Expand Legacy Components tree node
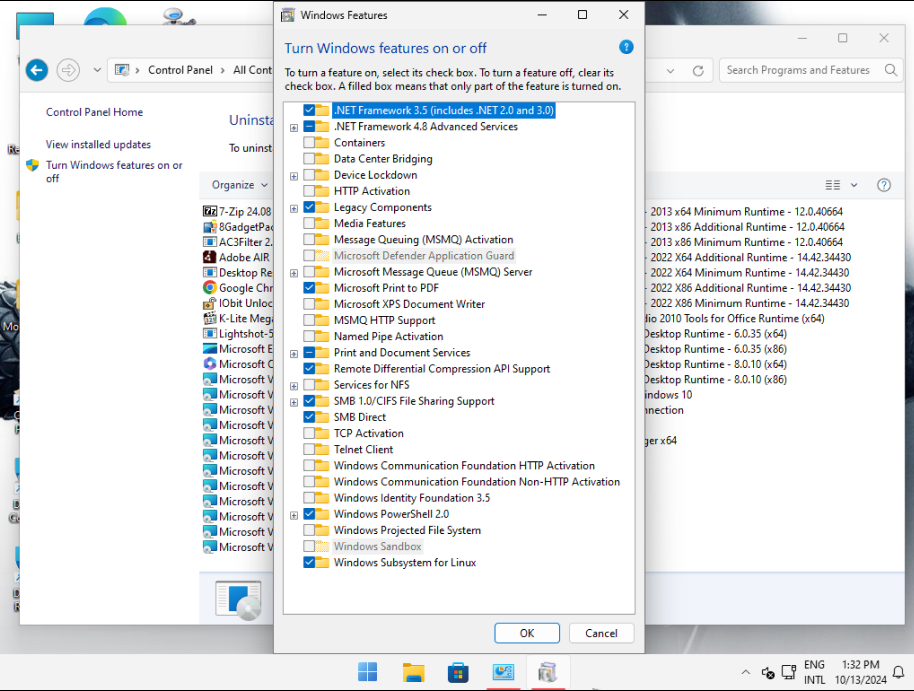This screenshot has height=691, width=914. 294,208
